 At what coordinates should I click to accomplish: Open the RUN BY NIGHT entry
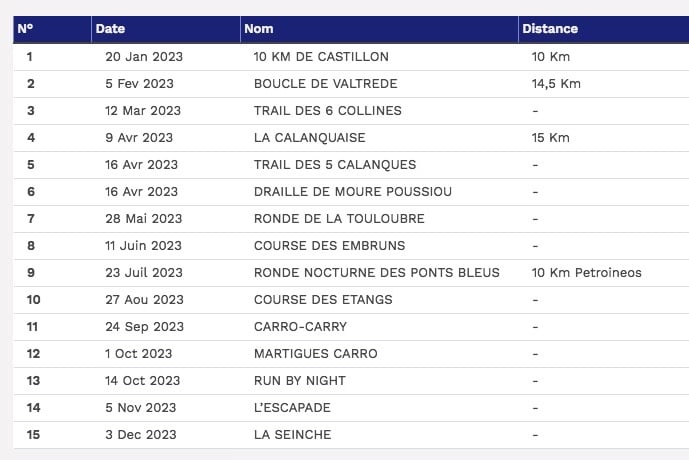(x=300, y=381)
